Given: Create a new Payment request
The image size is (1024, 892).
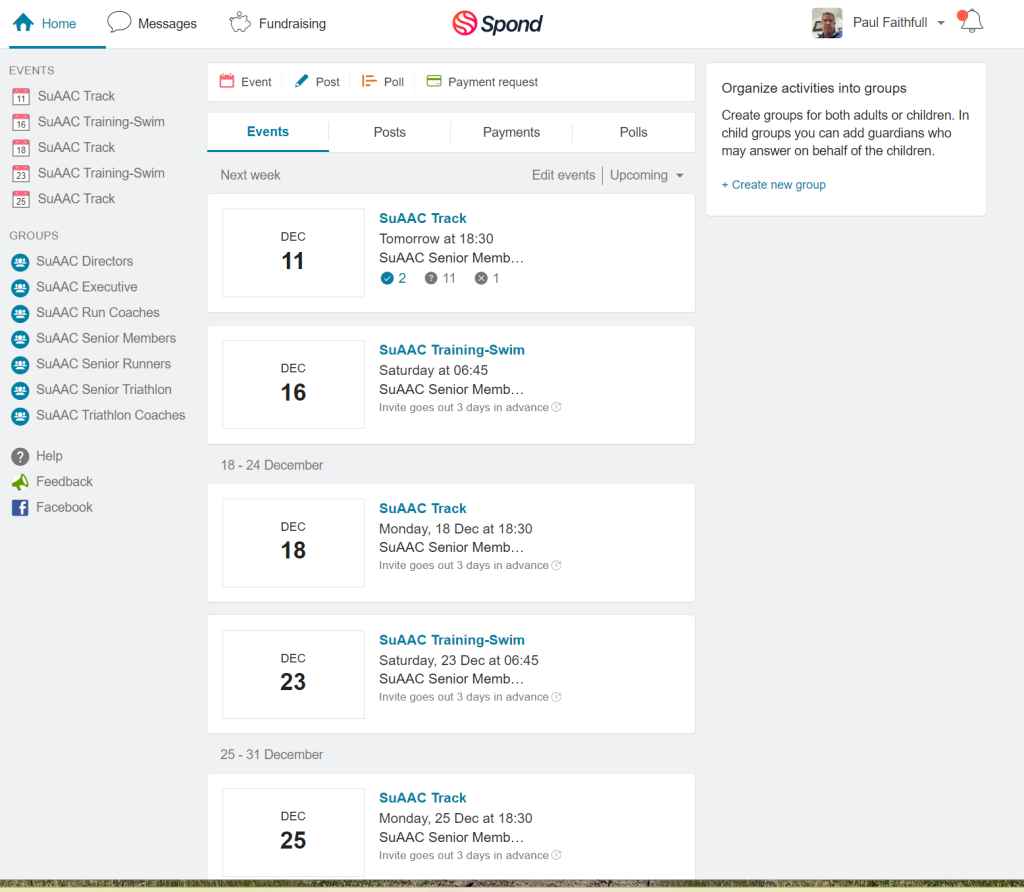Looking at the screenshot, I should [482, 82].
